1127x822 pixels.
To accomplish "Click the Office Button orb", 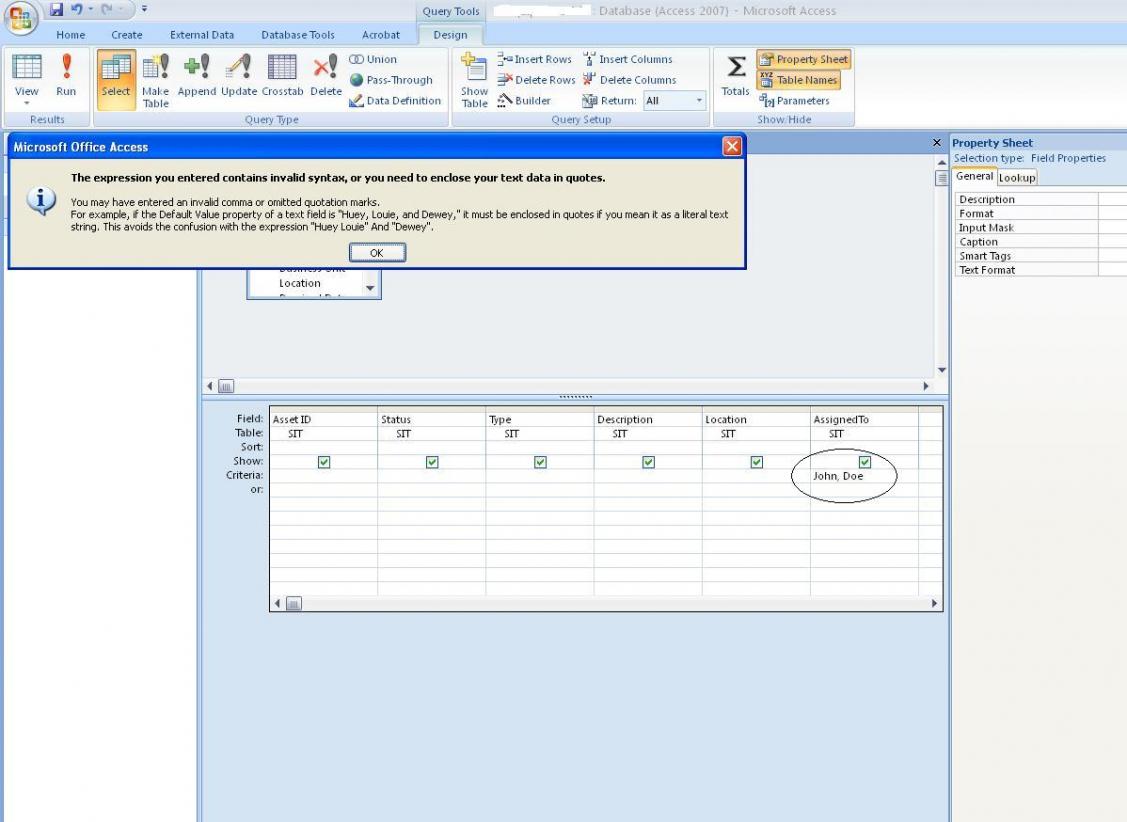I will coord(21,17).
